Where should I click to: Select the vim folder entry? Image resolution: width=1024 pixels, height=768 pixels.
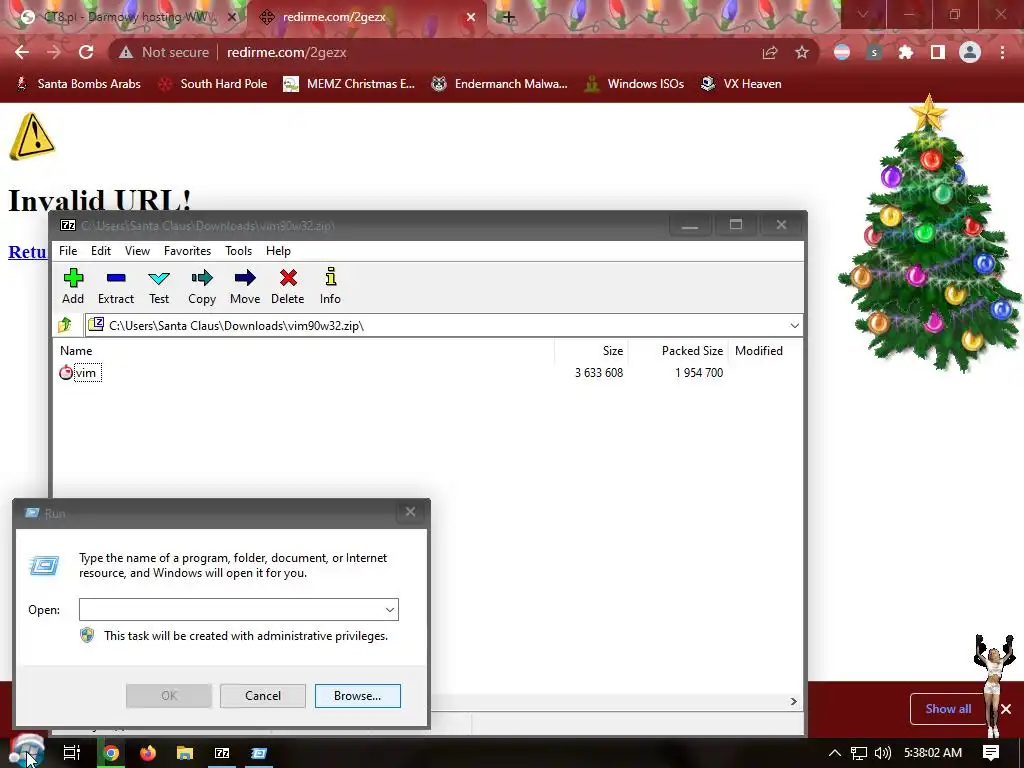(x=81, y=372)
